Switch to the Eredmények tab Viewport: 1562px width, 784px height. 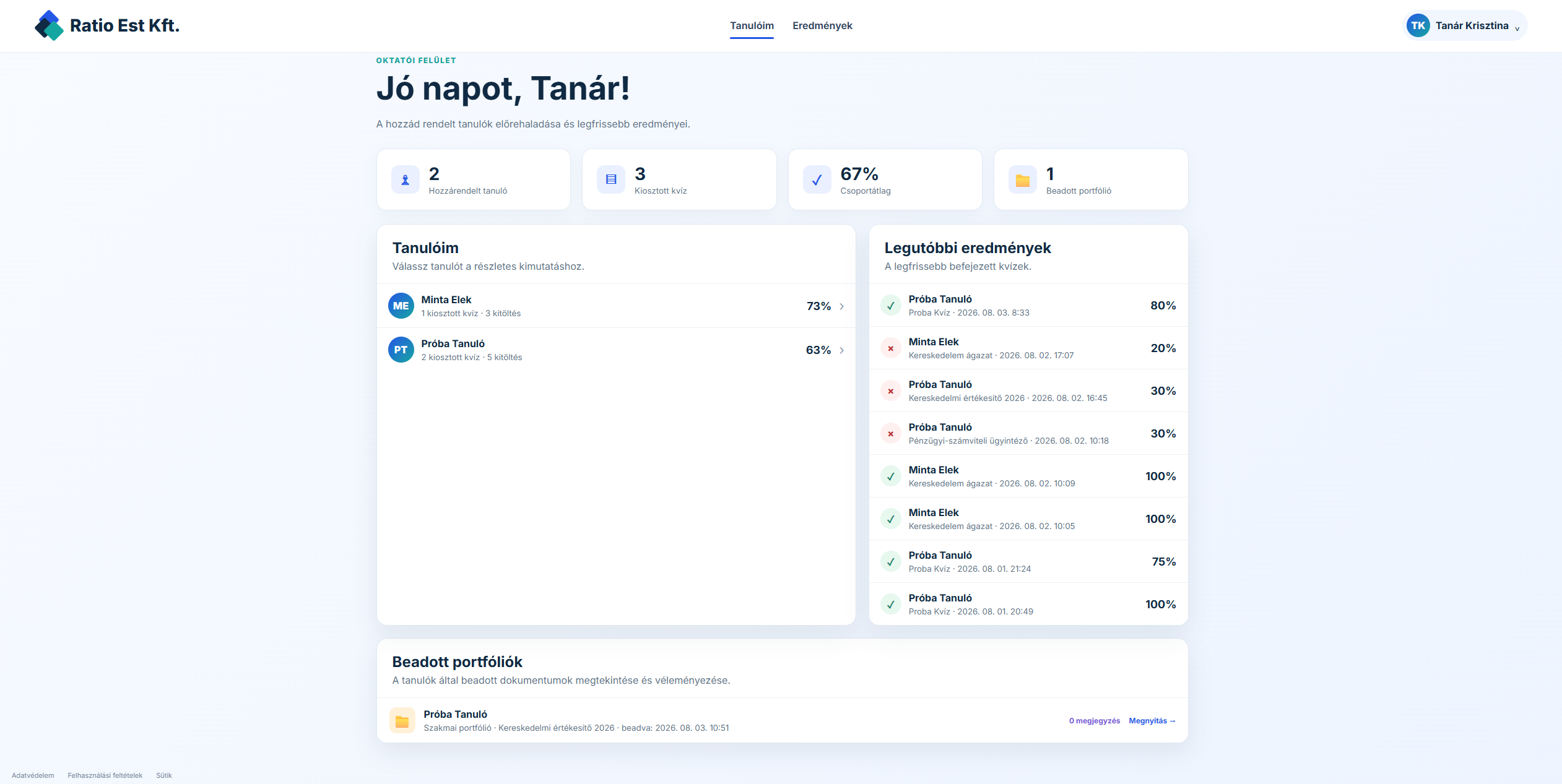click(x=822, y=25)
